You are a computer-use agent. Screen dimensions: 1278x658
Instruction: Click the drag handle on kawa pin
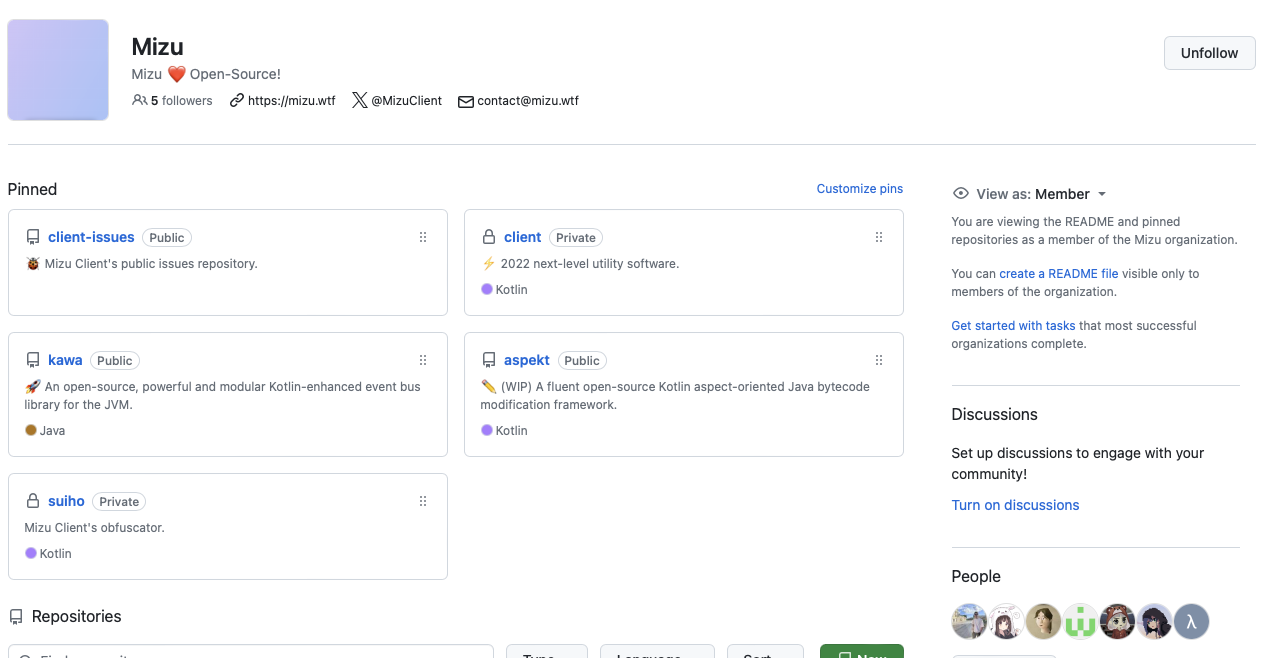pyautogui.click(x=423, y=361)
